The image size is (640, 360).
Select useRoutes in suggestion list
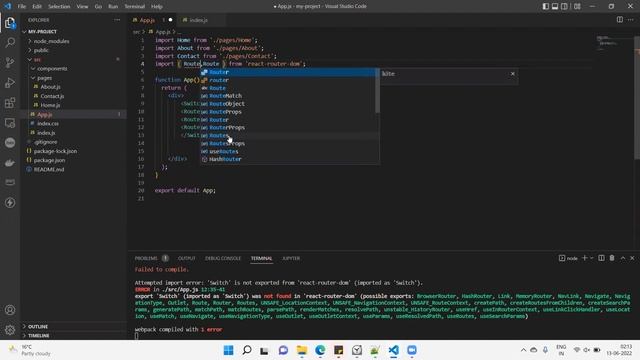tap(288, 151)
